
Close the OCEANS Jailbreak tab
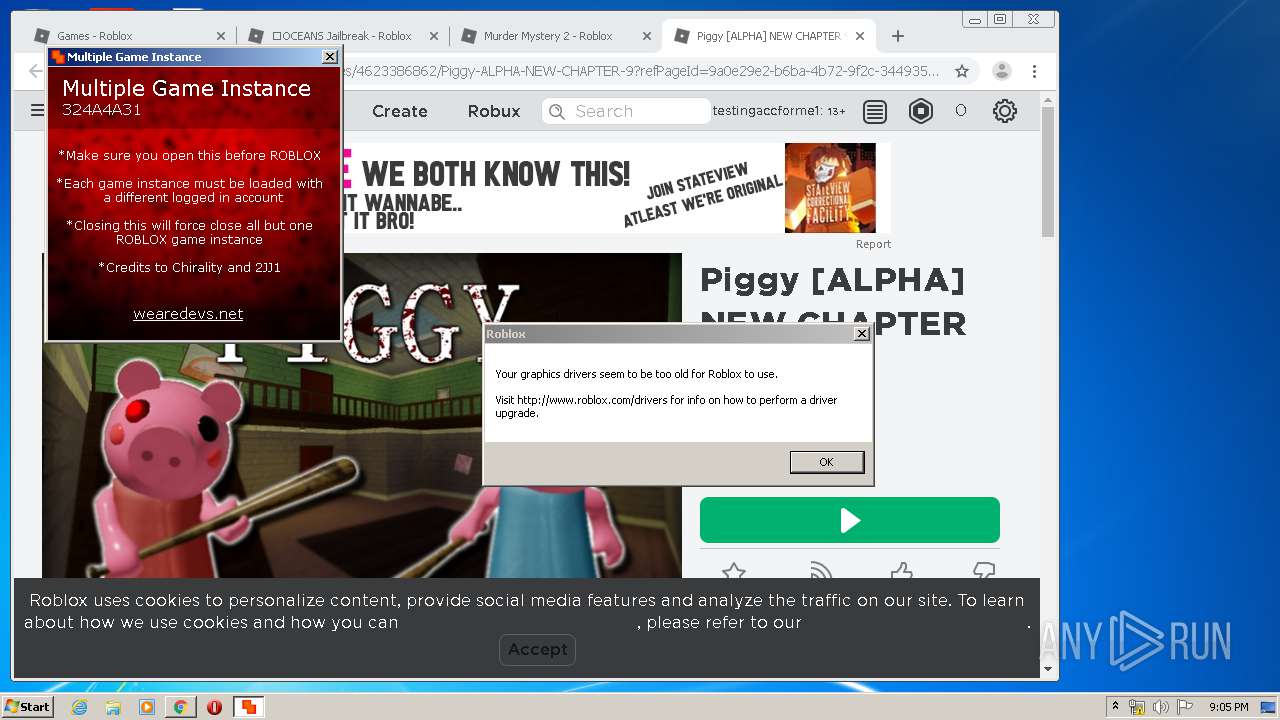[x=434, y=36]
